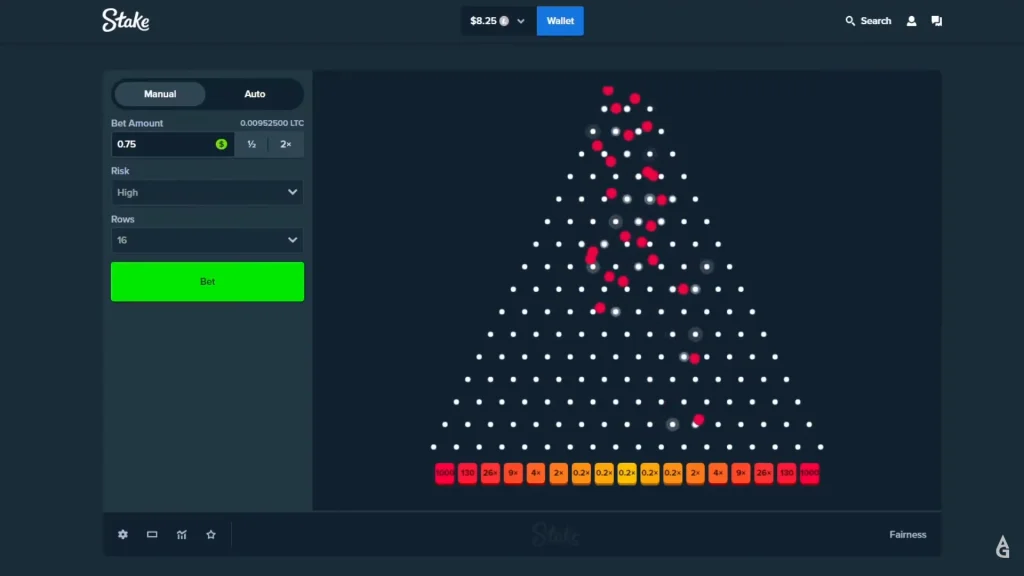
Task: Click the Search label in header
Action: tap(876, 21)
